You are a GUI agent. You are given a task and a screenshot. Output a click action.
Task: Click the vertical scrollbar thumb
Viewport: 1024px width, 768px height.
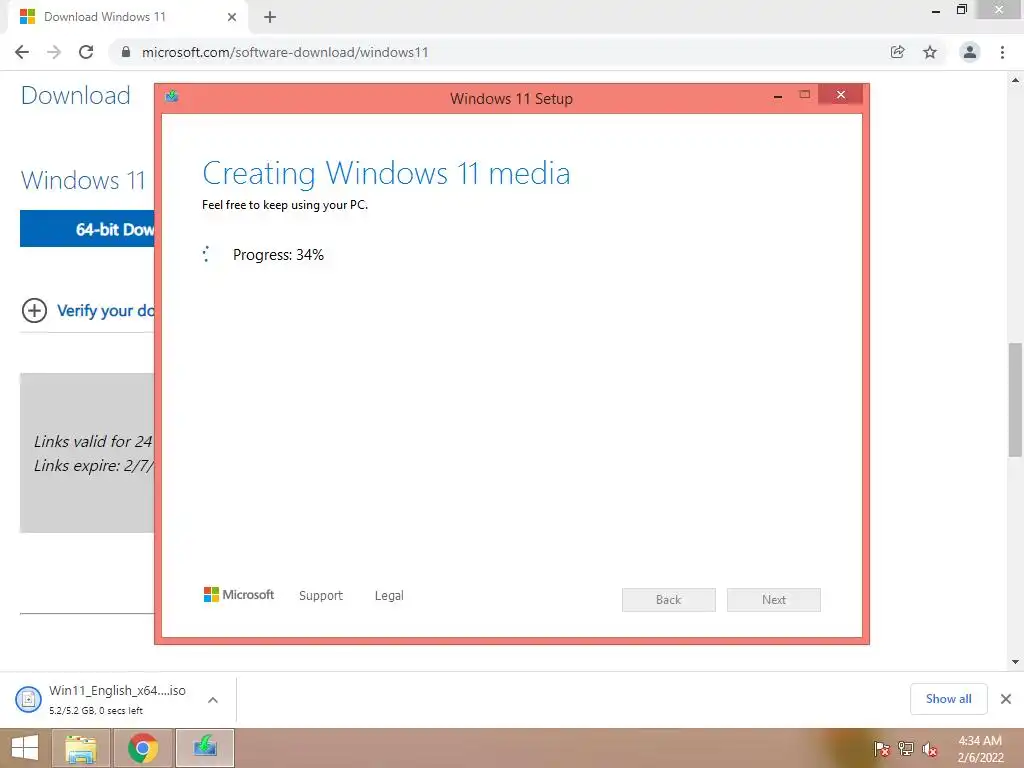tap(1016, 400)
